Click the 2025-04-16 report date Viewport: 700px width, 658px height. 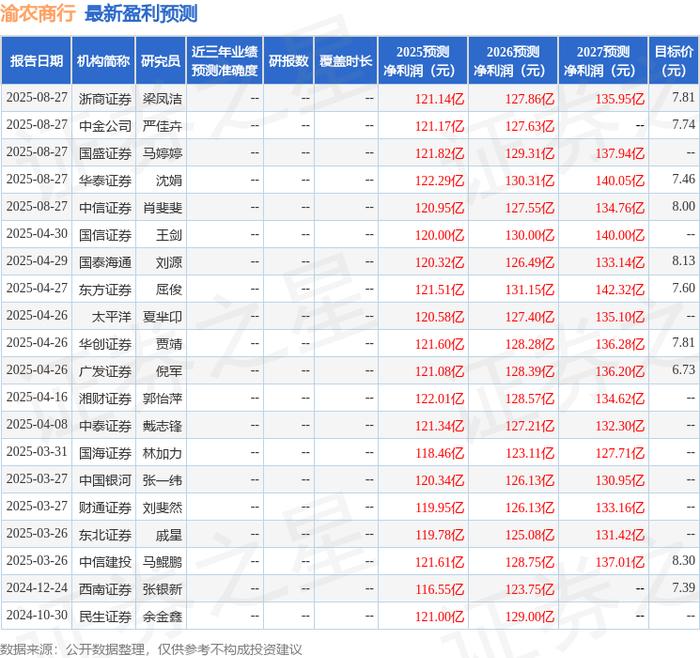pyautogui.click(x=37, y=397)
